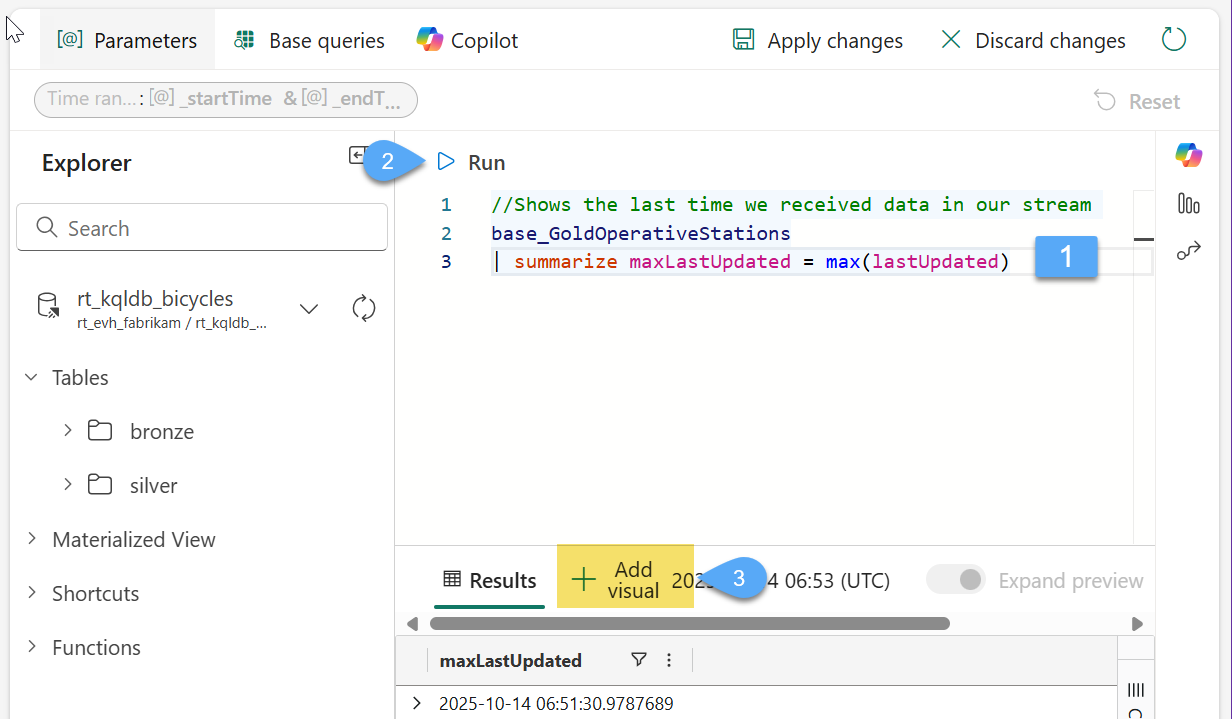Expand the Materialized View section
The height and width of the screenshot is (719, 1232).
[32, 539]
